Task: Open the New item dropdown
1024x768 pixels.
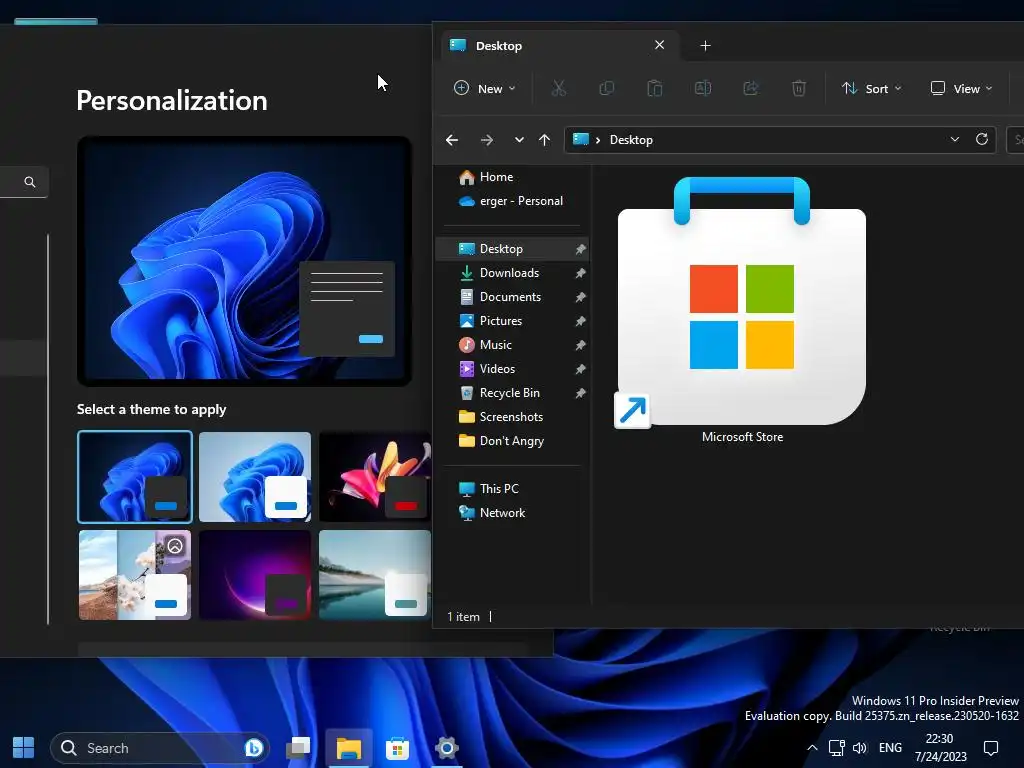Action: point(485,88)
